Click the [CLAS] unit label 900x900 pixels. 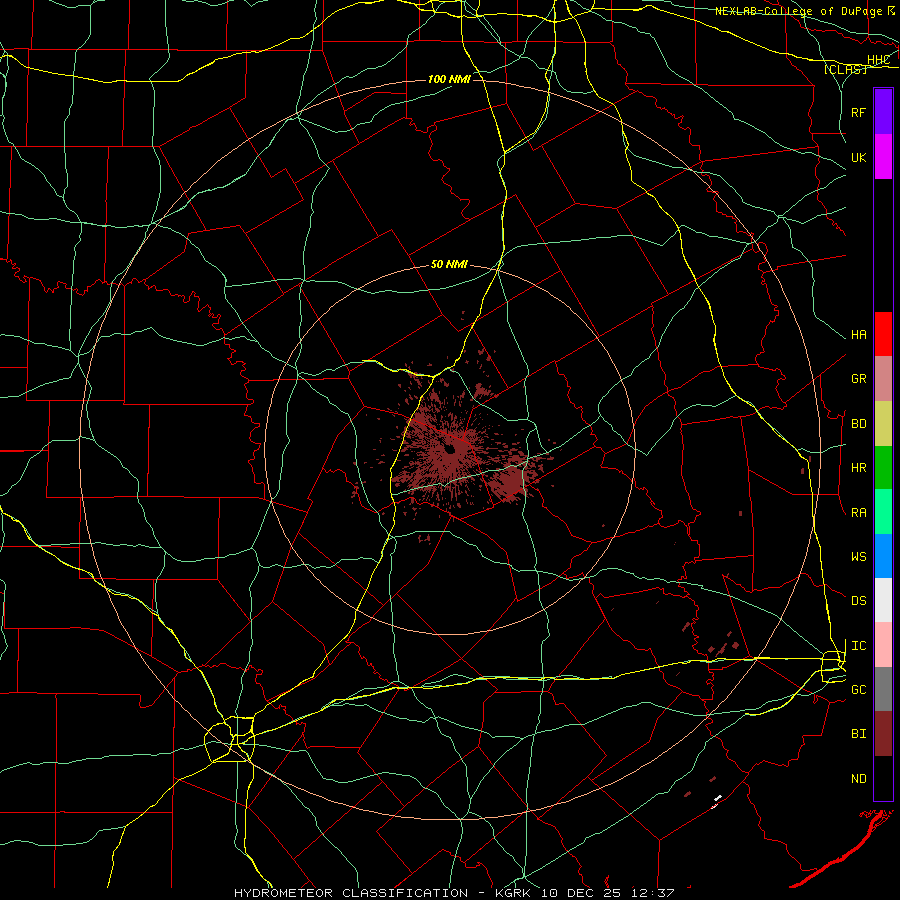coord(845,69)
